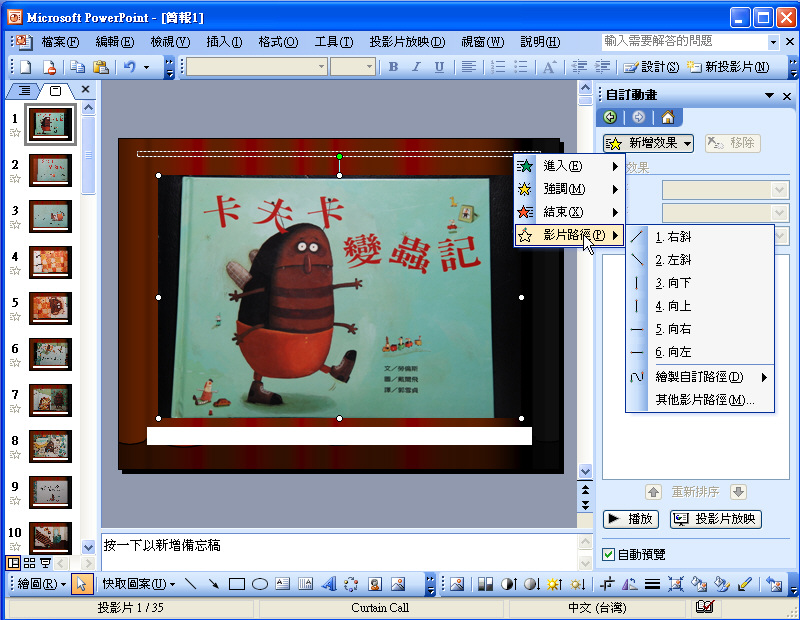Select the Line drawing tool
Image resolution: width=800 pixels, height=620 pixels.
point(190,583)
